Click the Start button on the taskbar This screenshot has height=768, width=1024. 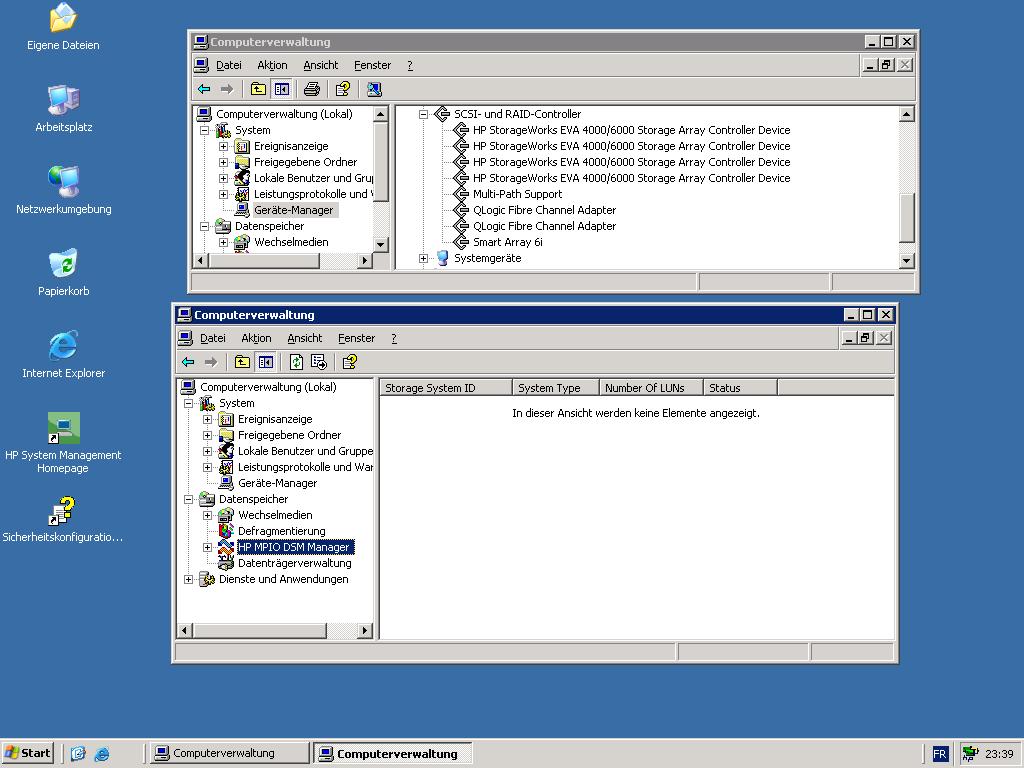27,753
